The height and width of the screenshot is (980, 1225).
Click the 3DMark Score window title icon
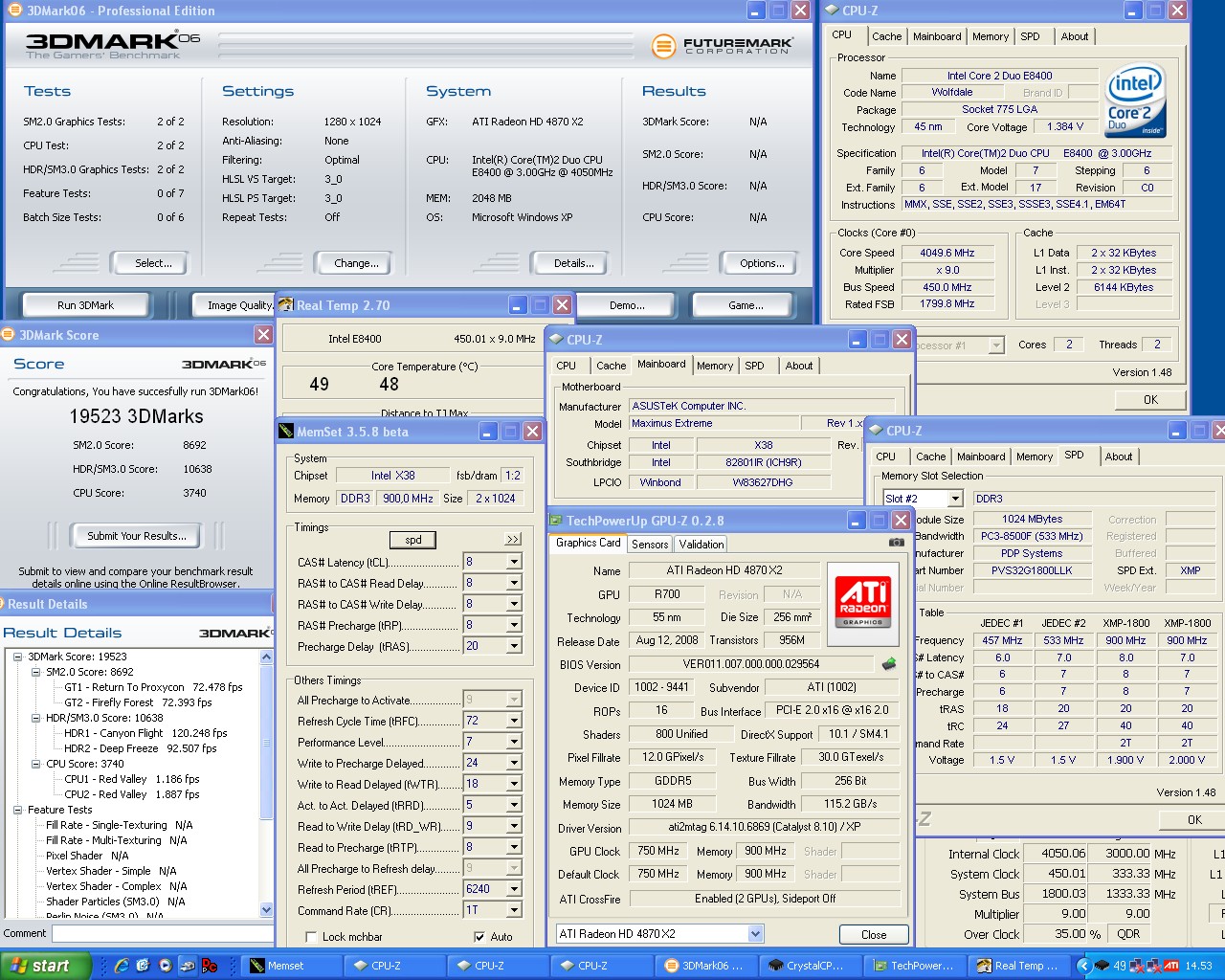(9, 335)
